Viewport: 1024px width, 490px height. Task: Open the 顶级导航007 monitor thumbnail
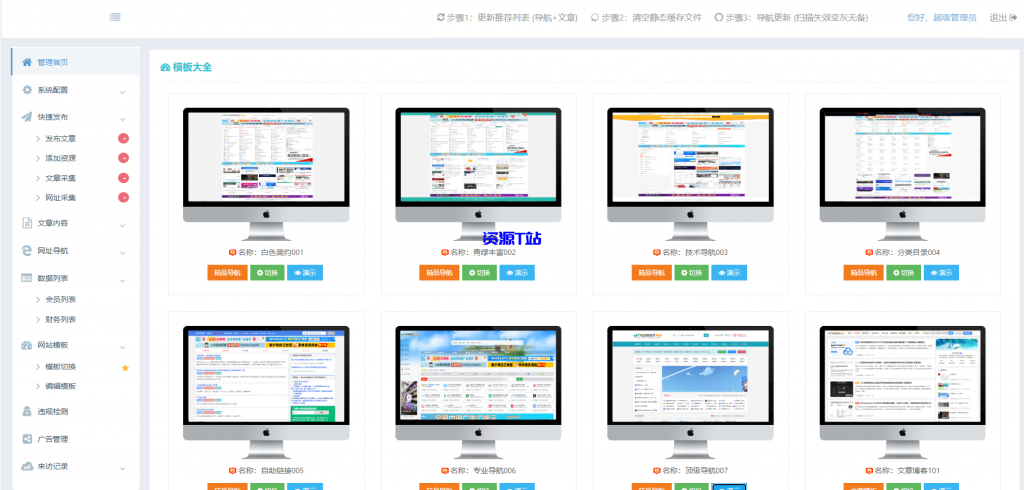pyautogui.click(x=690, y=392)
